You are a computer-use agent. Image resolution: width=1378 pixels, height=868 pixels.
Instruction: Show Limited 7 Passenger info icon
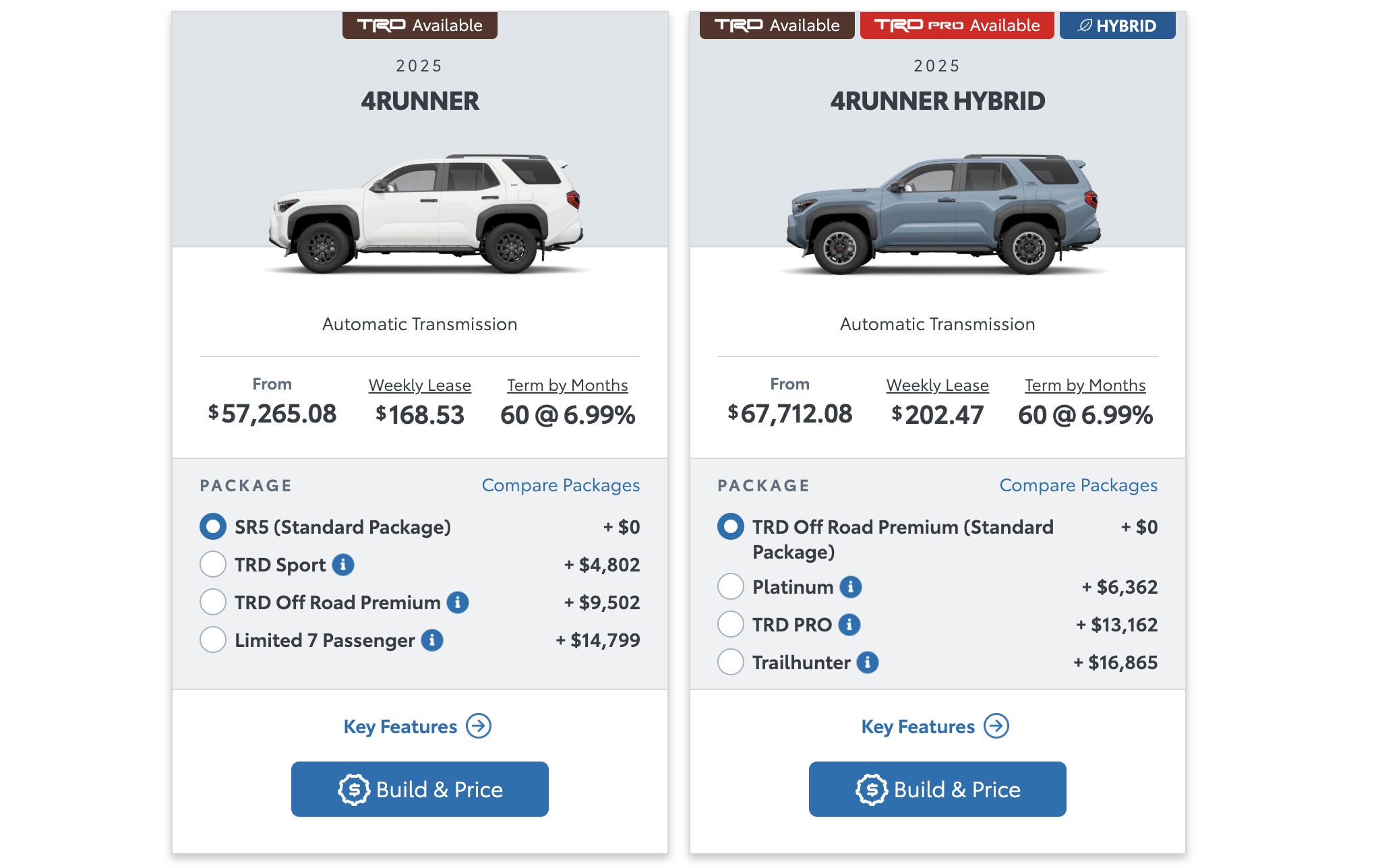click(432, 640)
